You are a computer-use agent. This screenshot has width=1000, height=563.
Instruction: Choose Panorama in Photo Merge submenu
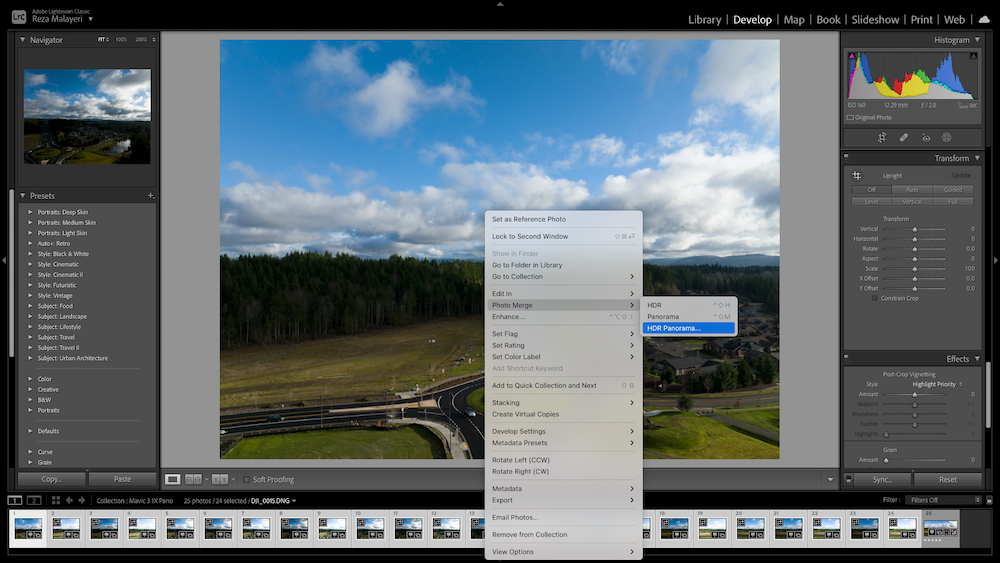[x=689, y=317]
